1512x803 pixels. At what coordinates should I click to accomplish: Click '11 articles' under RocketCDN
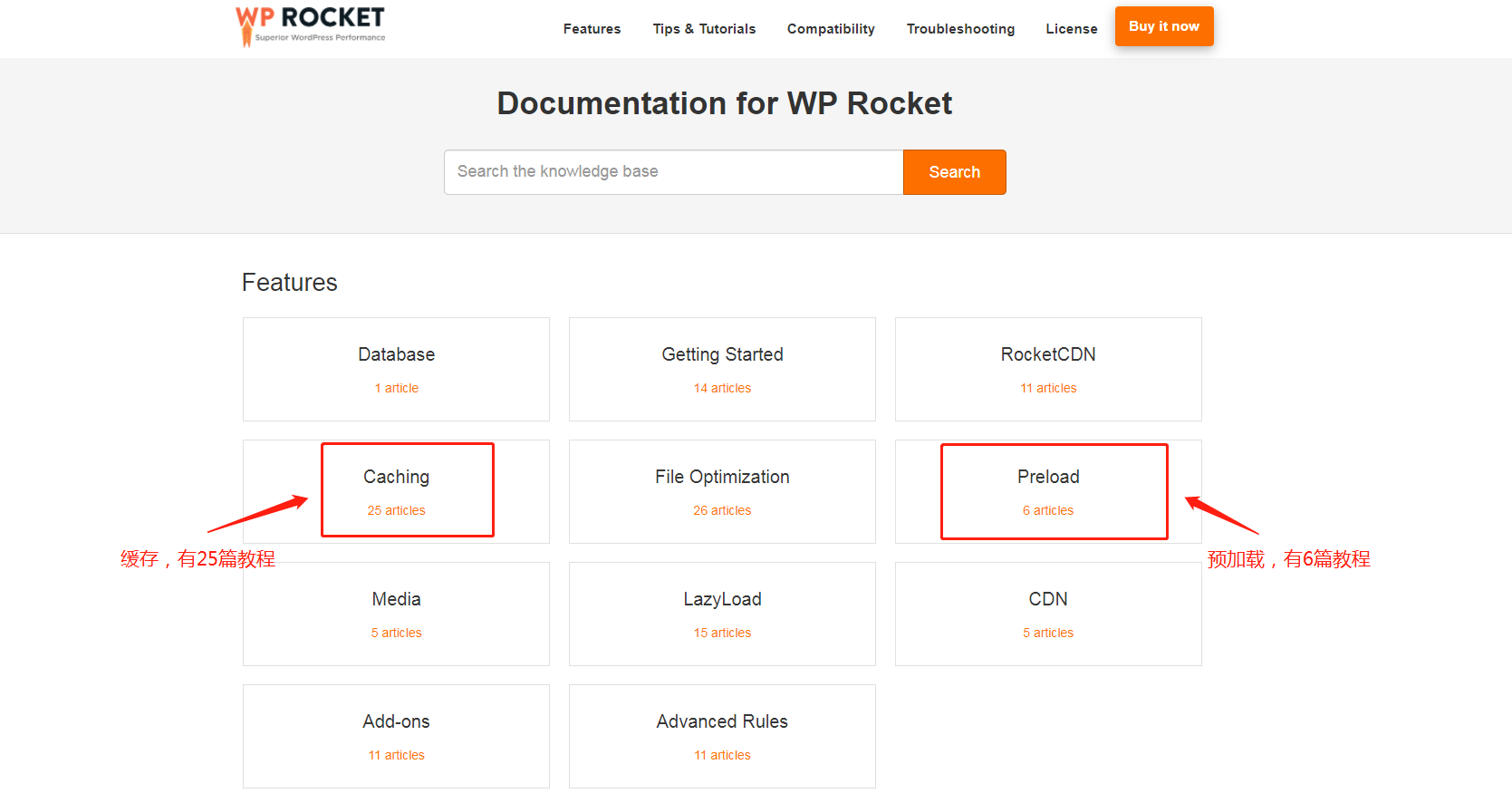click(x=1048, y=388)
